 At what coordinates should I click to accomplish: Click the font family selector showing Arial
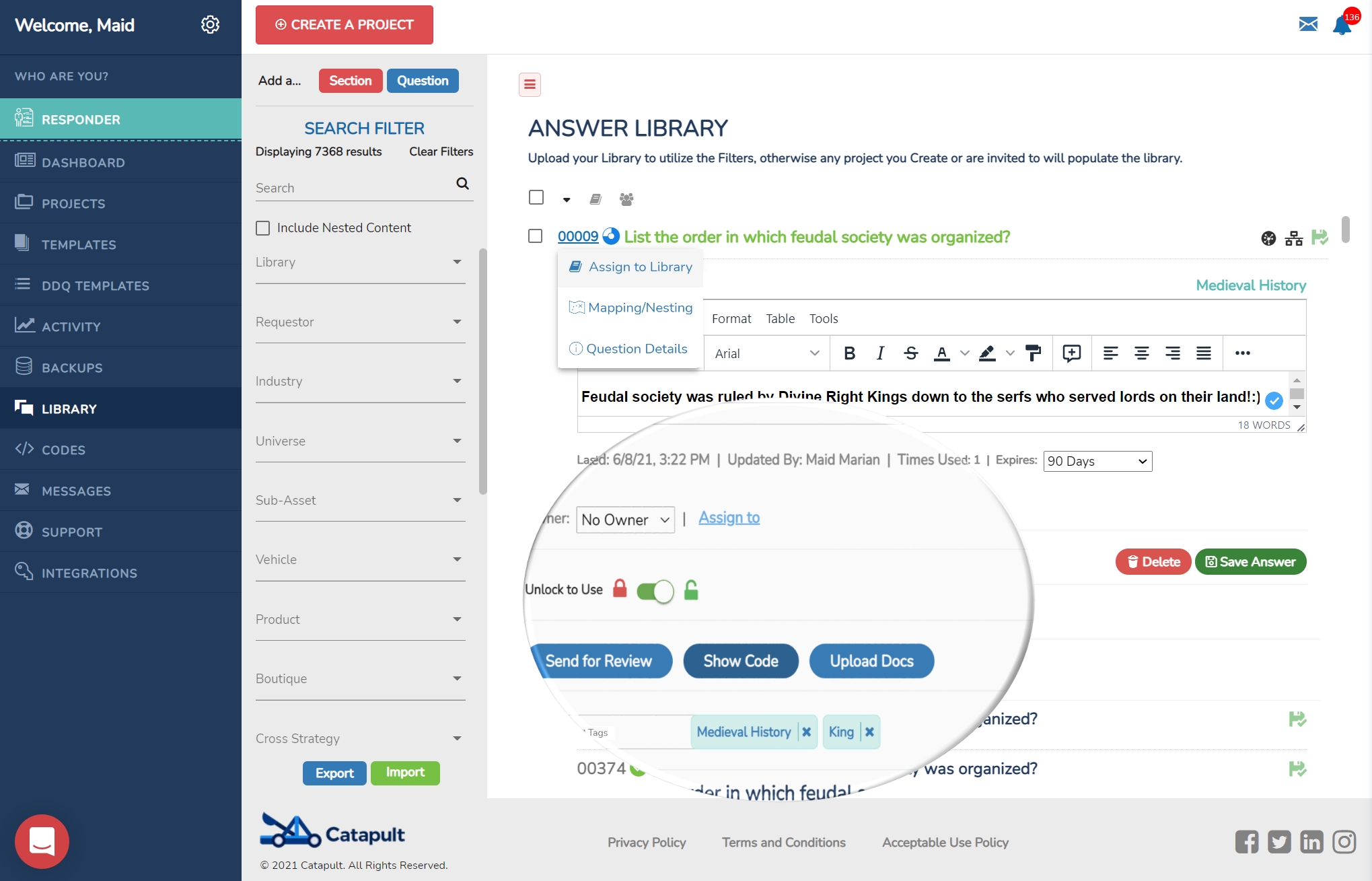[x=762, y=352]
